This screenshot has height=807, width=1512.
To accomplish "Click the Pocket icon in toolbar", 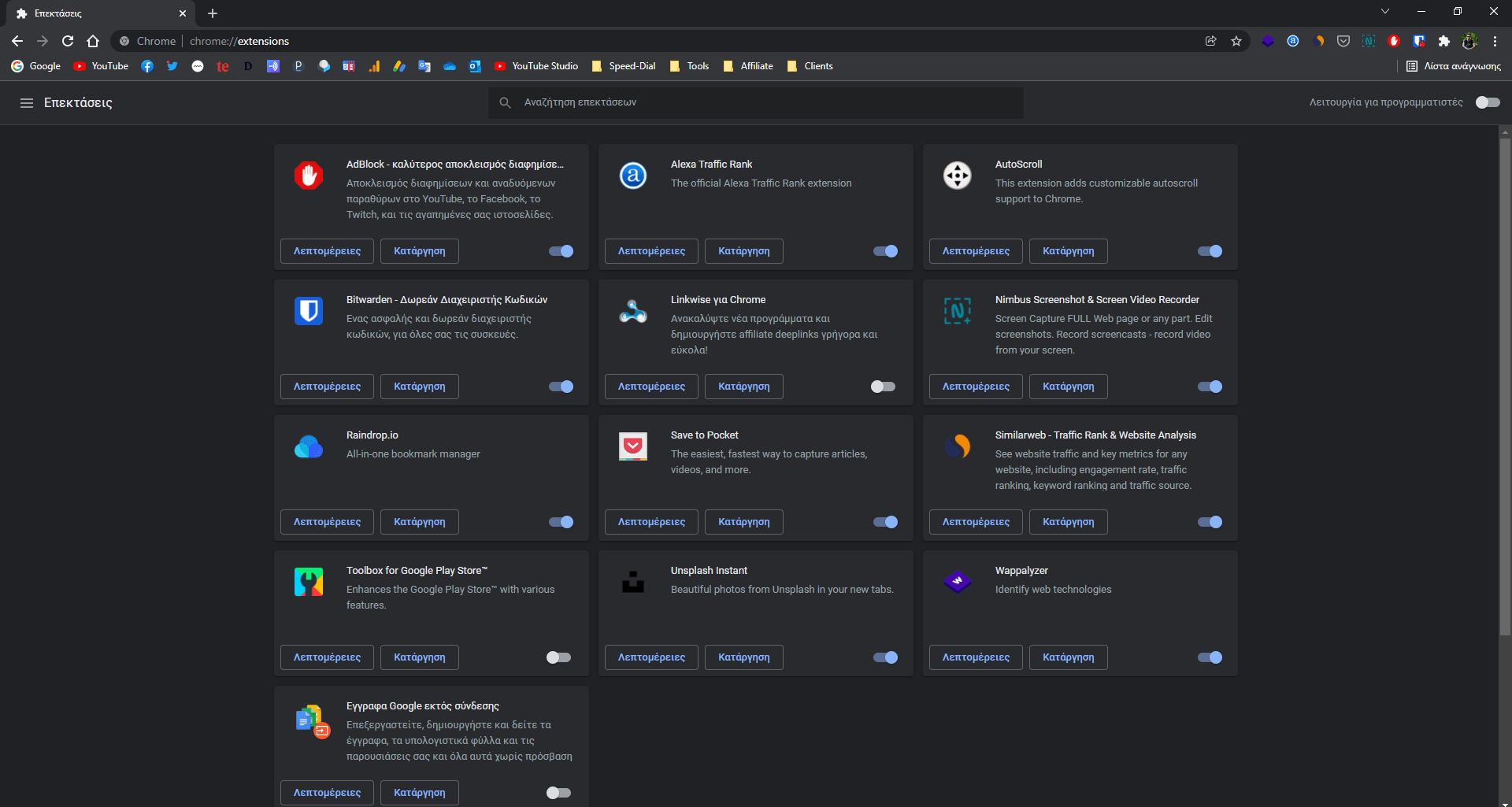I will point(1343,41).
